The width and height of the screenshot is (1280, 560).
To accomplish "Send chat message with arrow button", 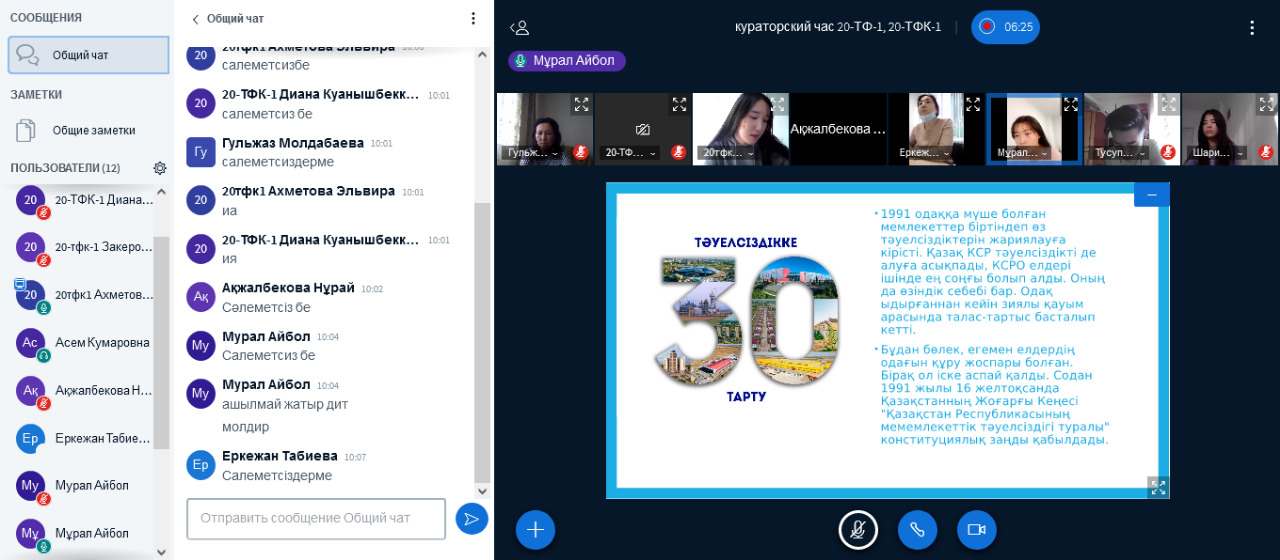I will point(471,518).
